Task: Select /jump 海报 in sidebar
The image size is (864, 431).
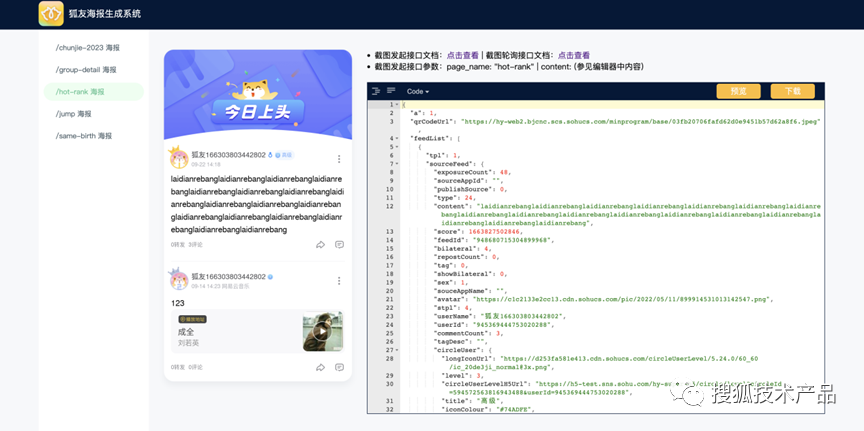Action: pyautogui.click(x=73, y=114)
